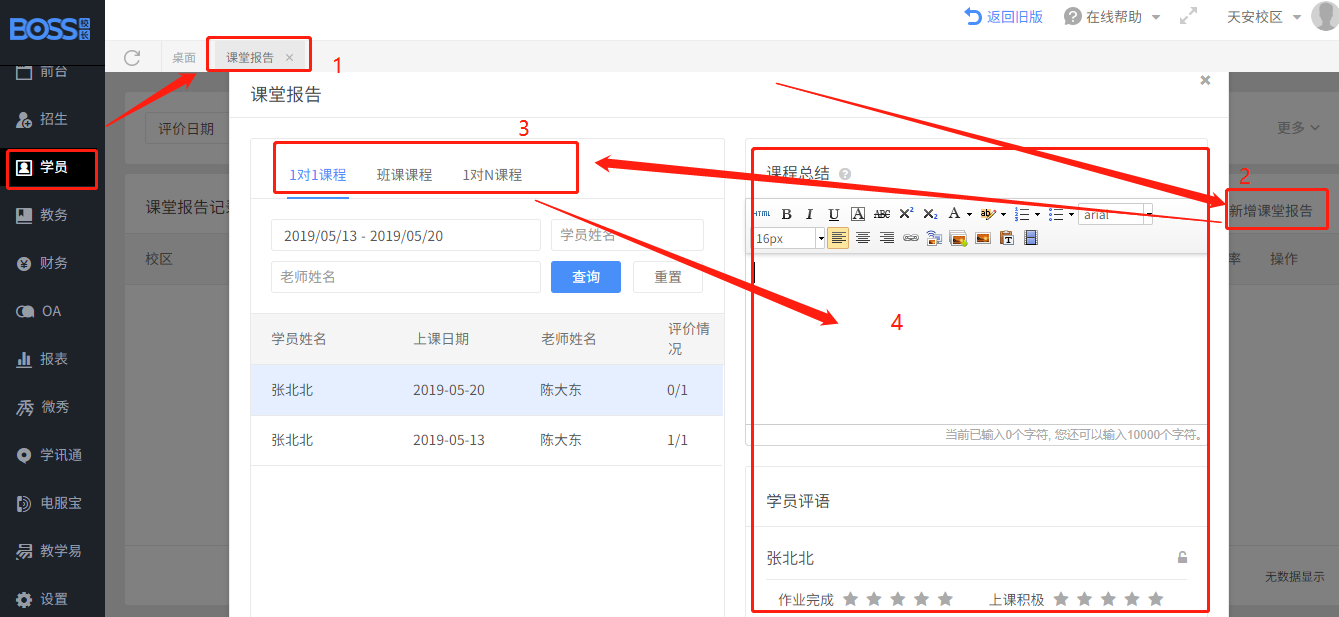Apply character border in editor
1339x617 pixels.
tap(858, 214)
